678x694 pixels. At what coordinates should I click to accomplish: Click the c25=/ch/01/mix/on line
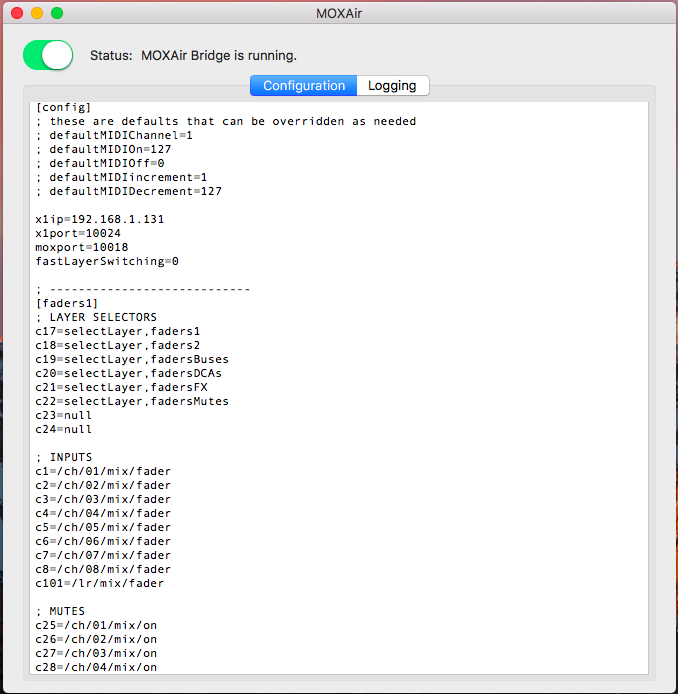[x=96, y=625]
